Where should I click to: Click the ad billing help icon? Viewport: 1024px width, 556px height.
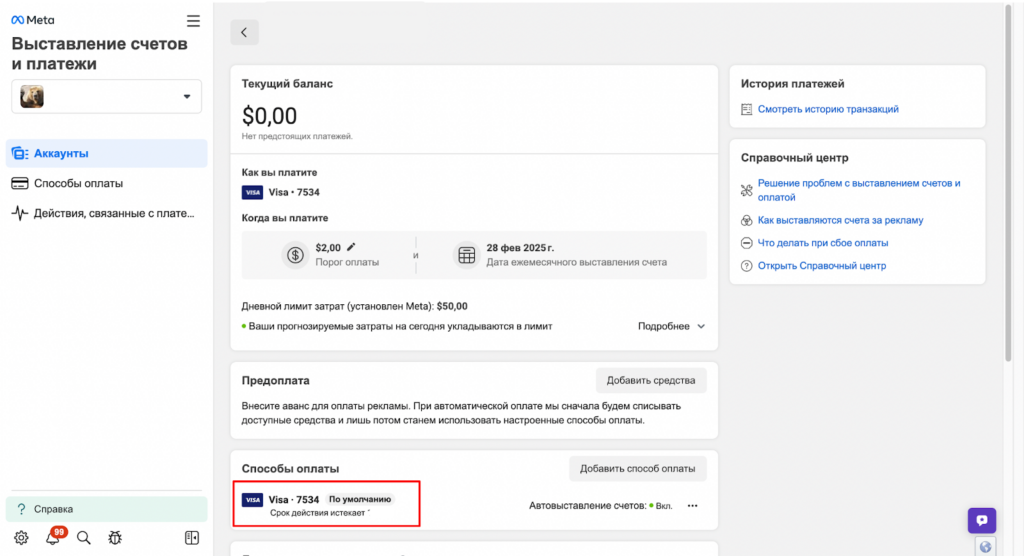[x=746, y=220]
